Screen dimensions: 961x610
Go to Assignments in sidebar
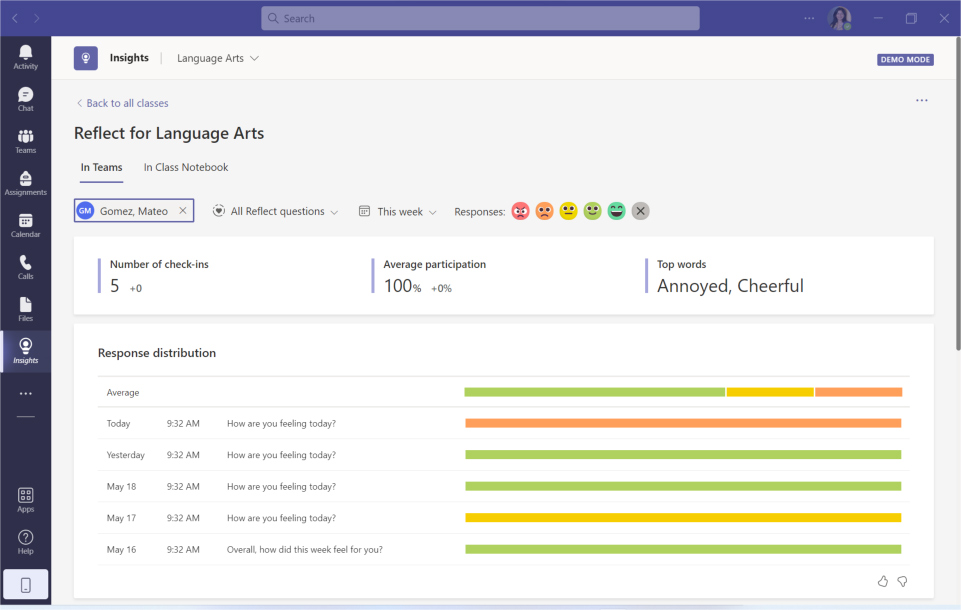coord(25,183)
